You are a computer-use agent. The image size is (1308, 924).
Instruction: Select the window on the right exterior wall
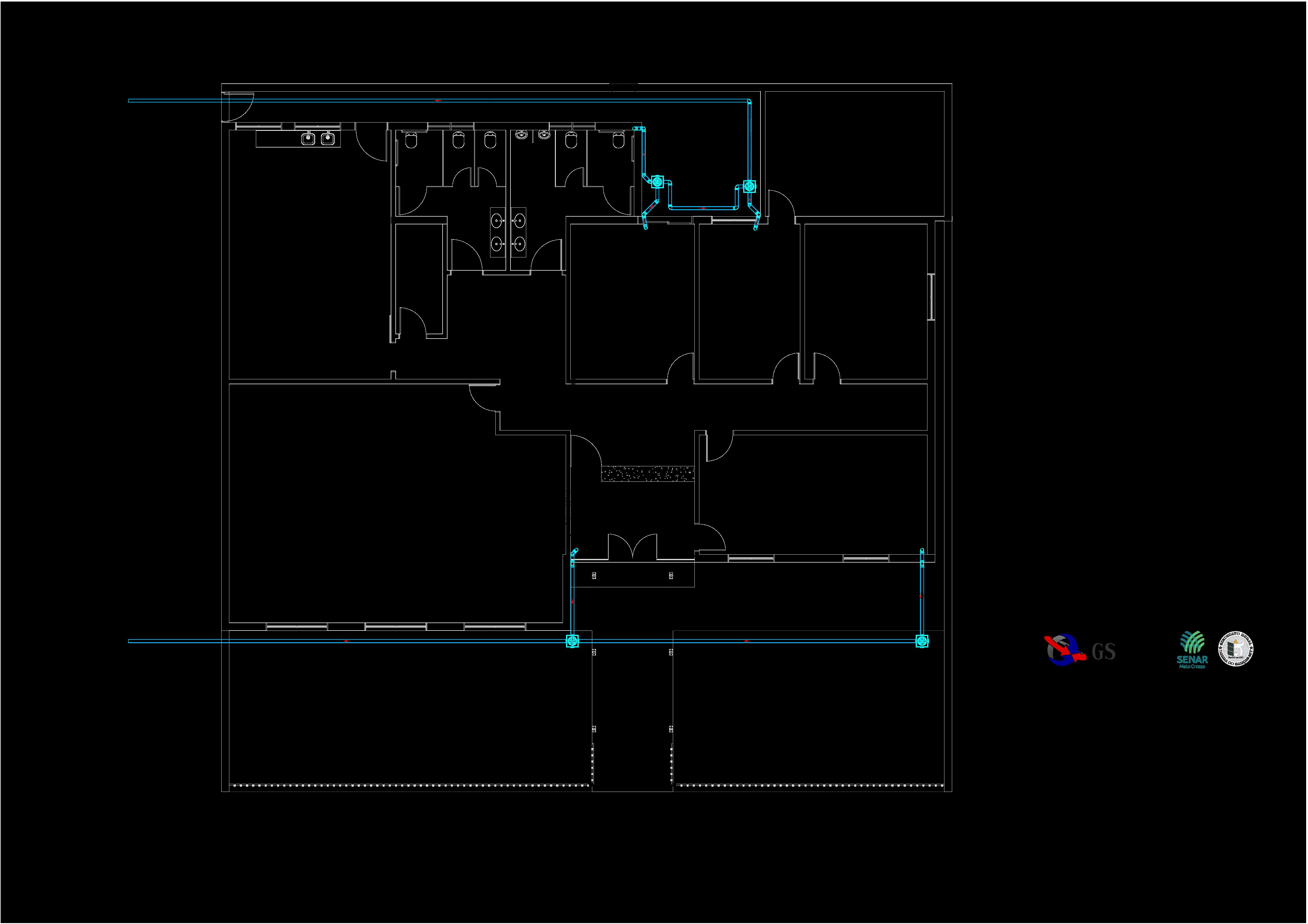[931, 297]
